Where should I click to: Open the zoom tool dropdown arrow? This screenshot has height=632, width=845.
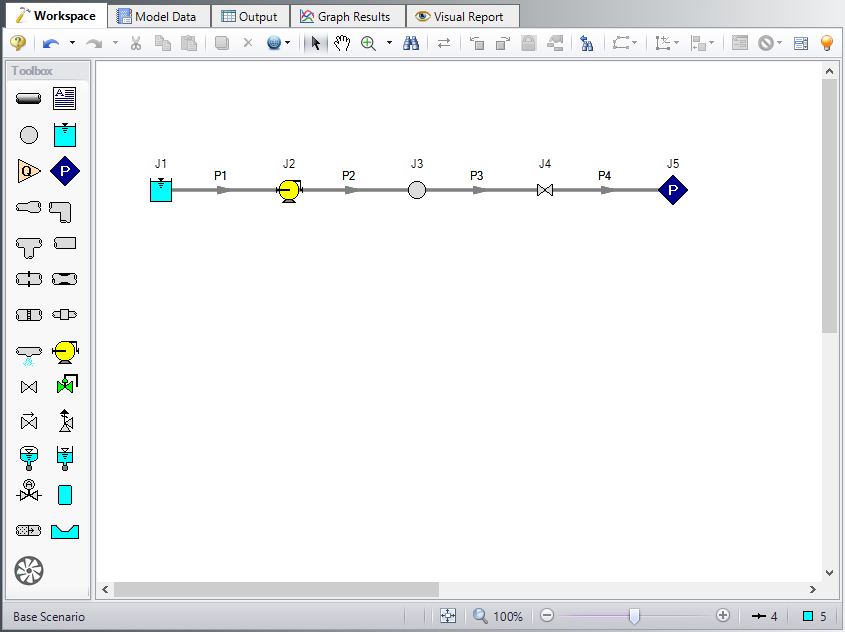click(389, 43)
